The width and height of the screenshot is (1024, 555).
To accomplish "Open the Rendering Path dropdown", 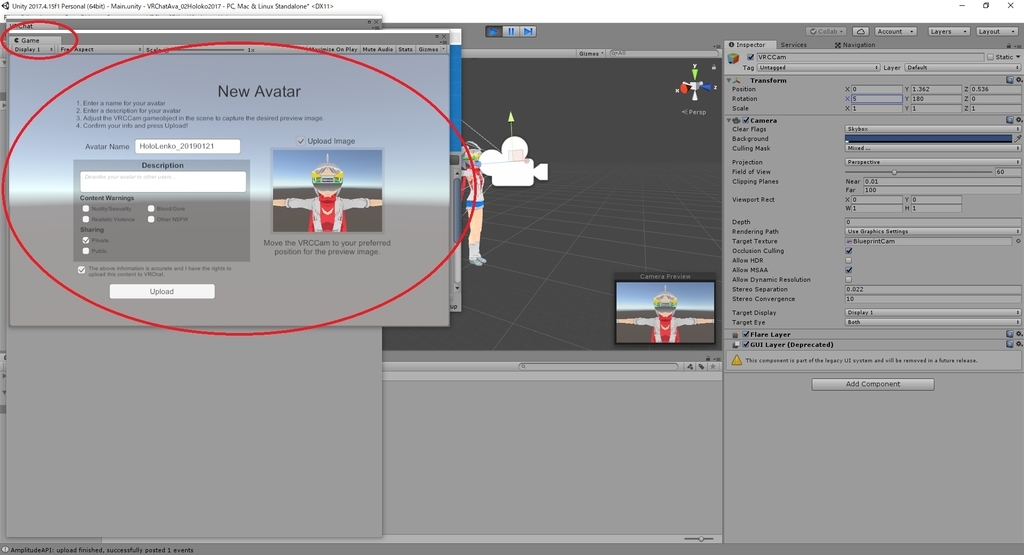I will (932, 232).
